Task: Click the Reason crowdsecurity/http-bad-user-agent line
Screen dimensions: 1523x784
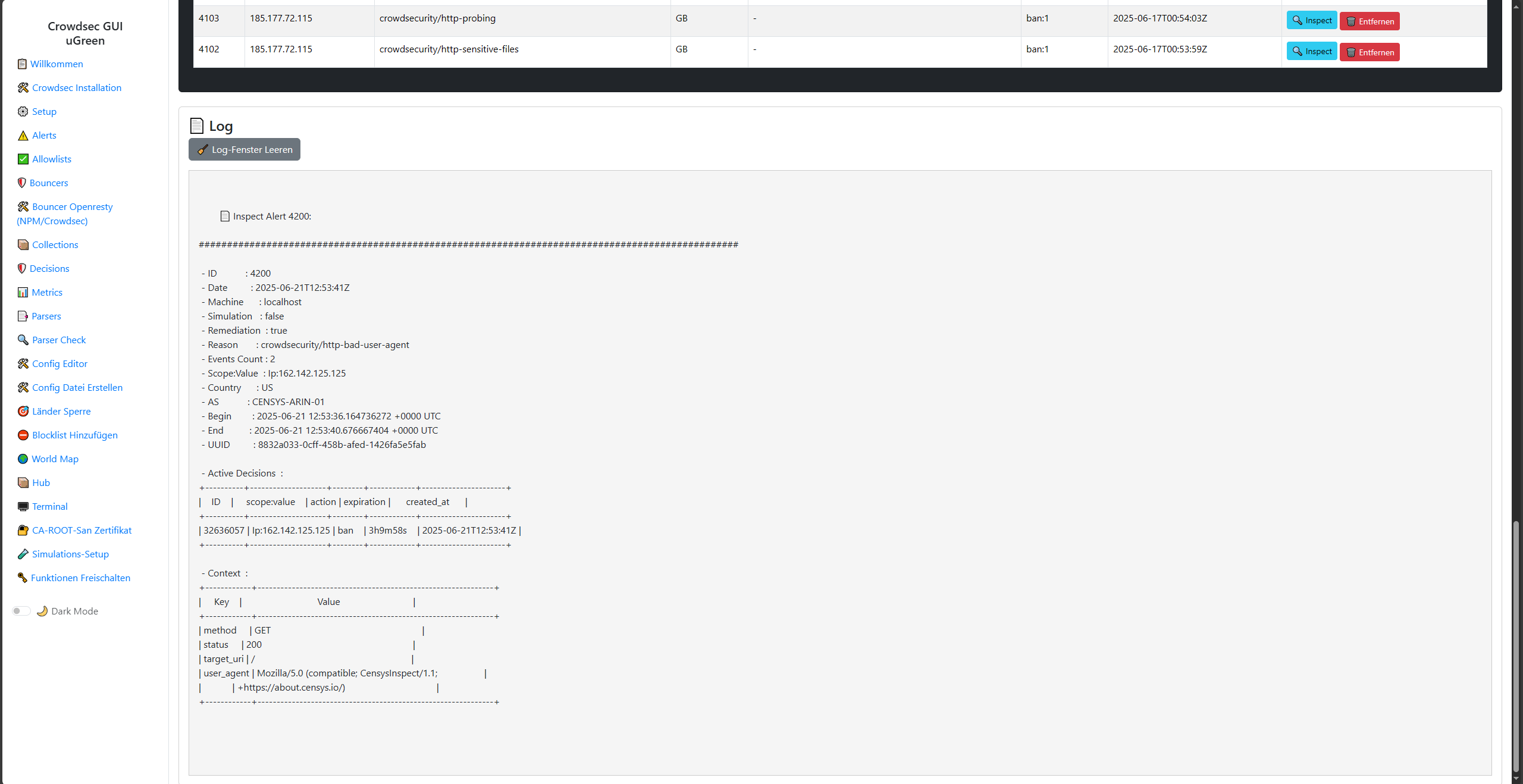Action: (306, 345)
